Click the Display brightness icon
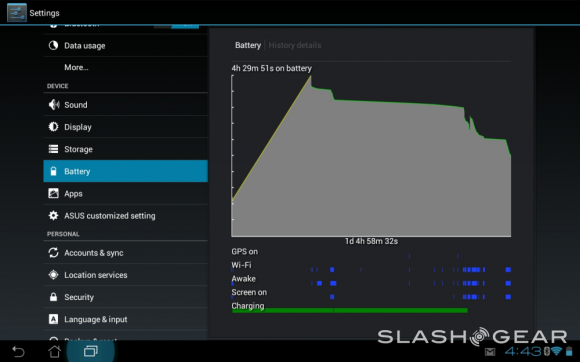This screenshot has width=580, height=362. (x=53, y=127)
